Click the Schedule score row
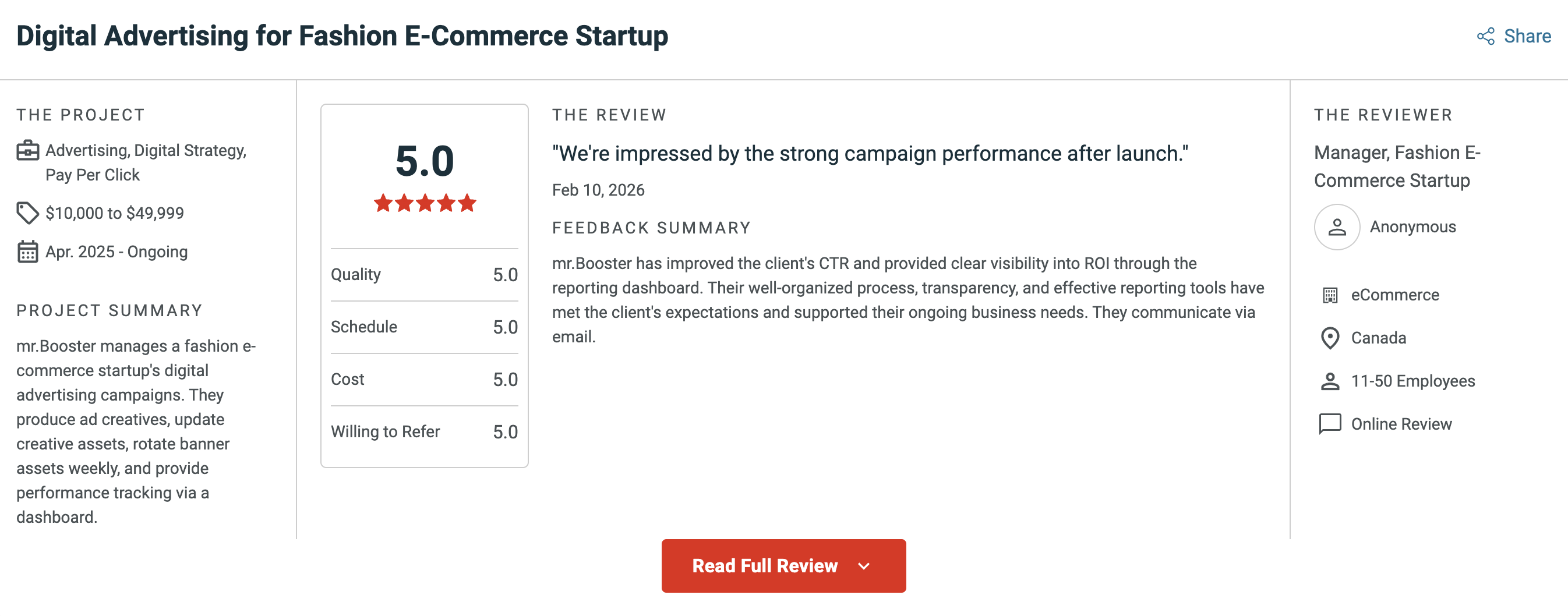The height and width of the screenshot is (616, 1568). [x=424, y=327]
